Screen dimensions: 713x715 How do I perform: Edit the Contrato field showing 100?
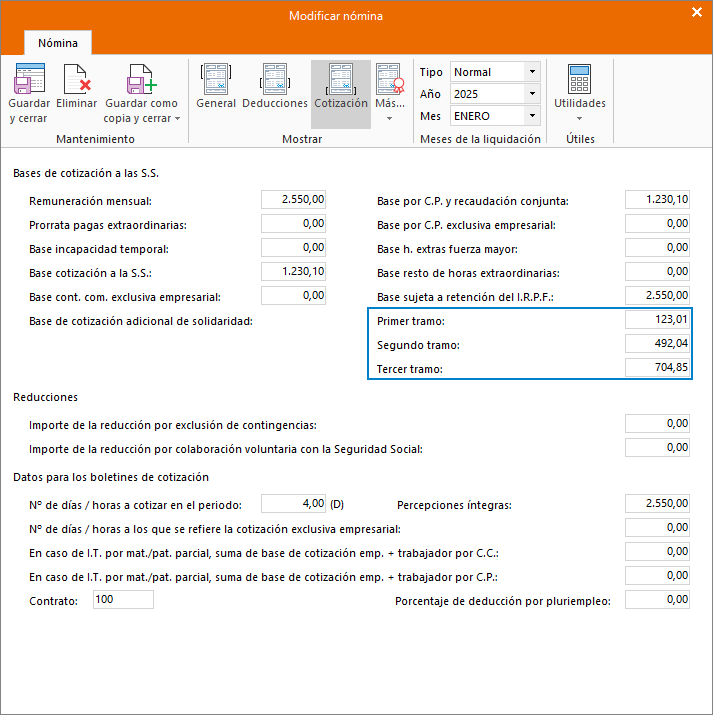123,600
